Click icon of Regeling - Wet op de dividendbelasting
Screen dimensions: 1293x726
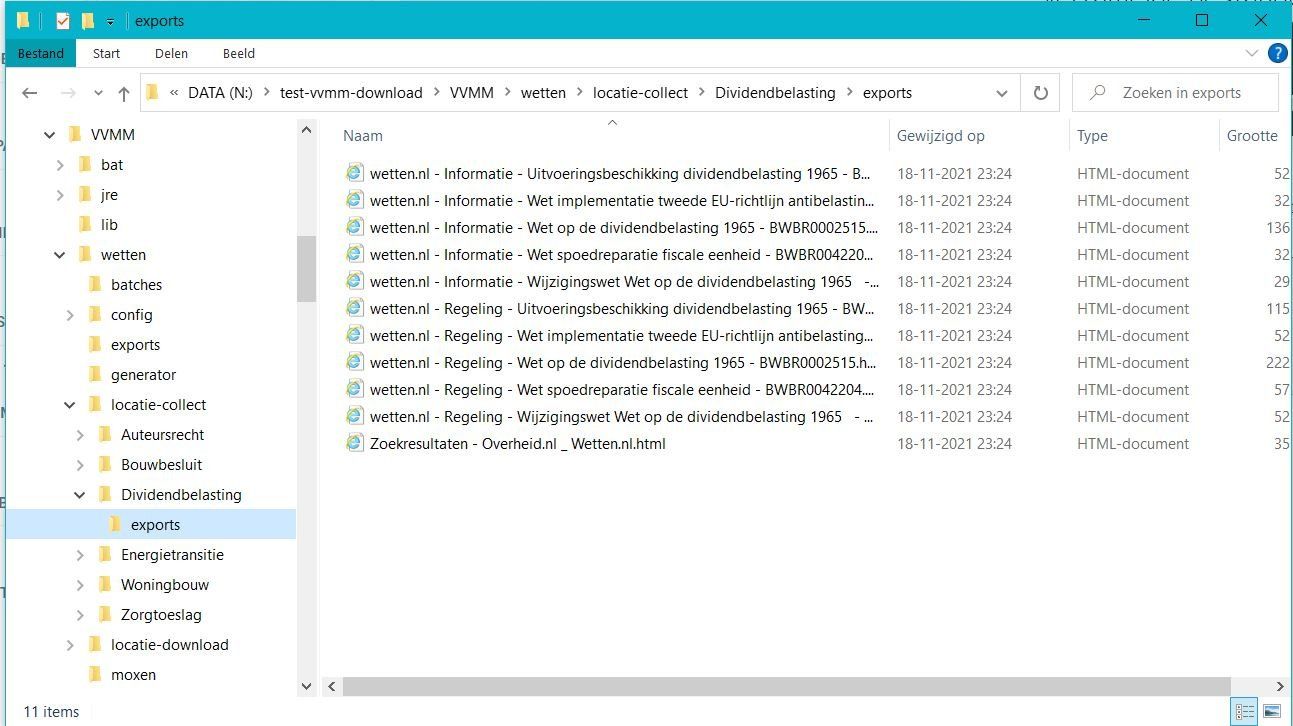(355, 362)
